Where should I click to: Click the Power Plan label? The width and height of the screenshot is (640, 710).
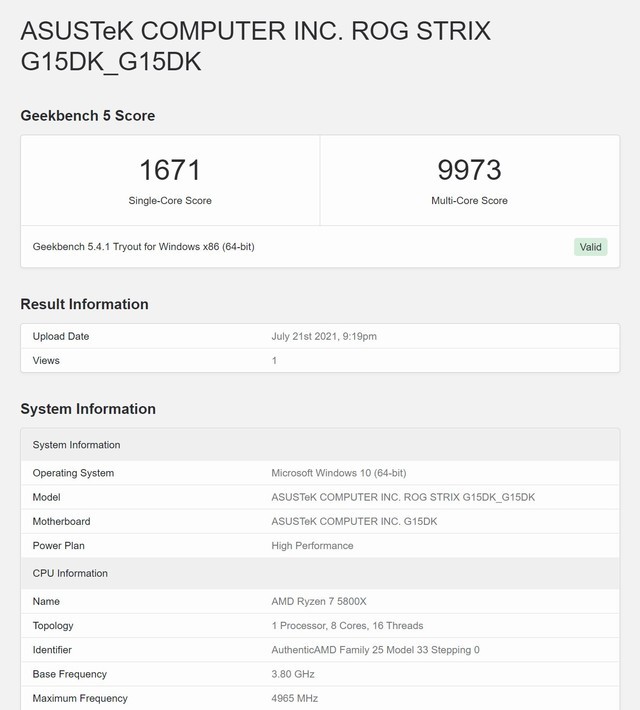click(58, 546)
